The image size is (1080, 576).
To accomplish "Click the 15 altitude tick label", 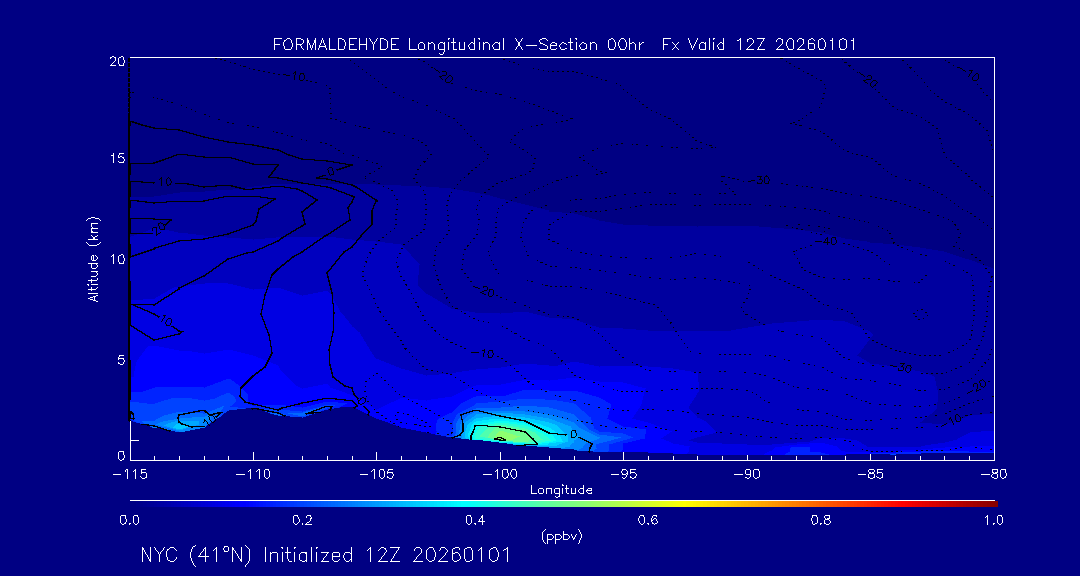I will (116, 159).
